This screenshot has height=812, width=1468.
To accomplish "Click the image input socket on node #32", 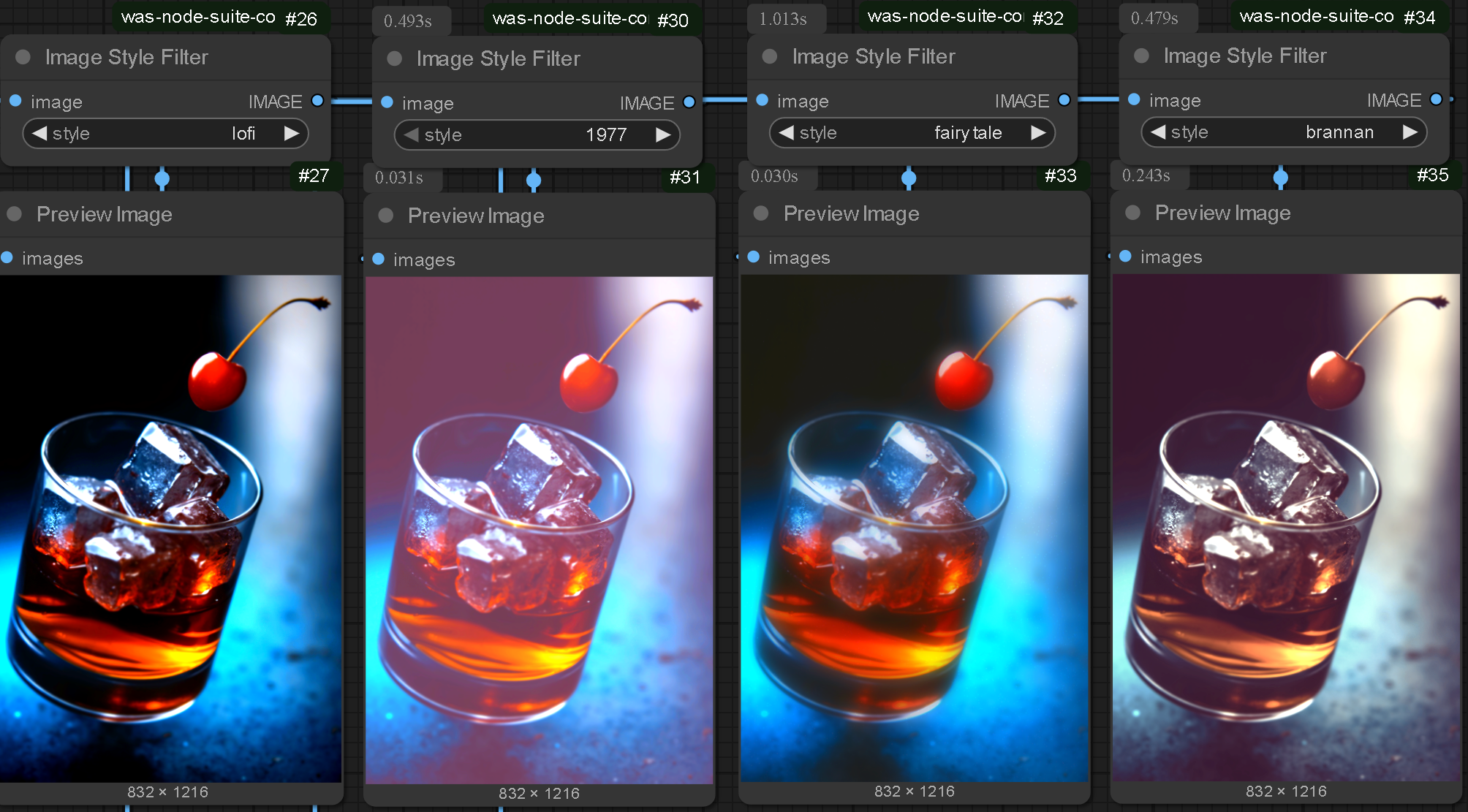I will pyautogui.click(x=763, y=100).
